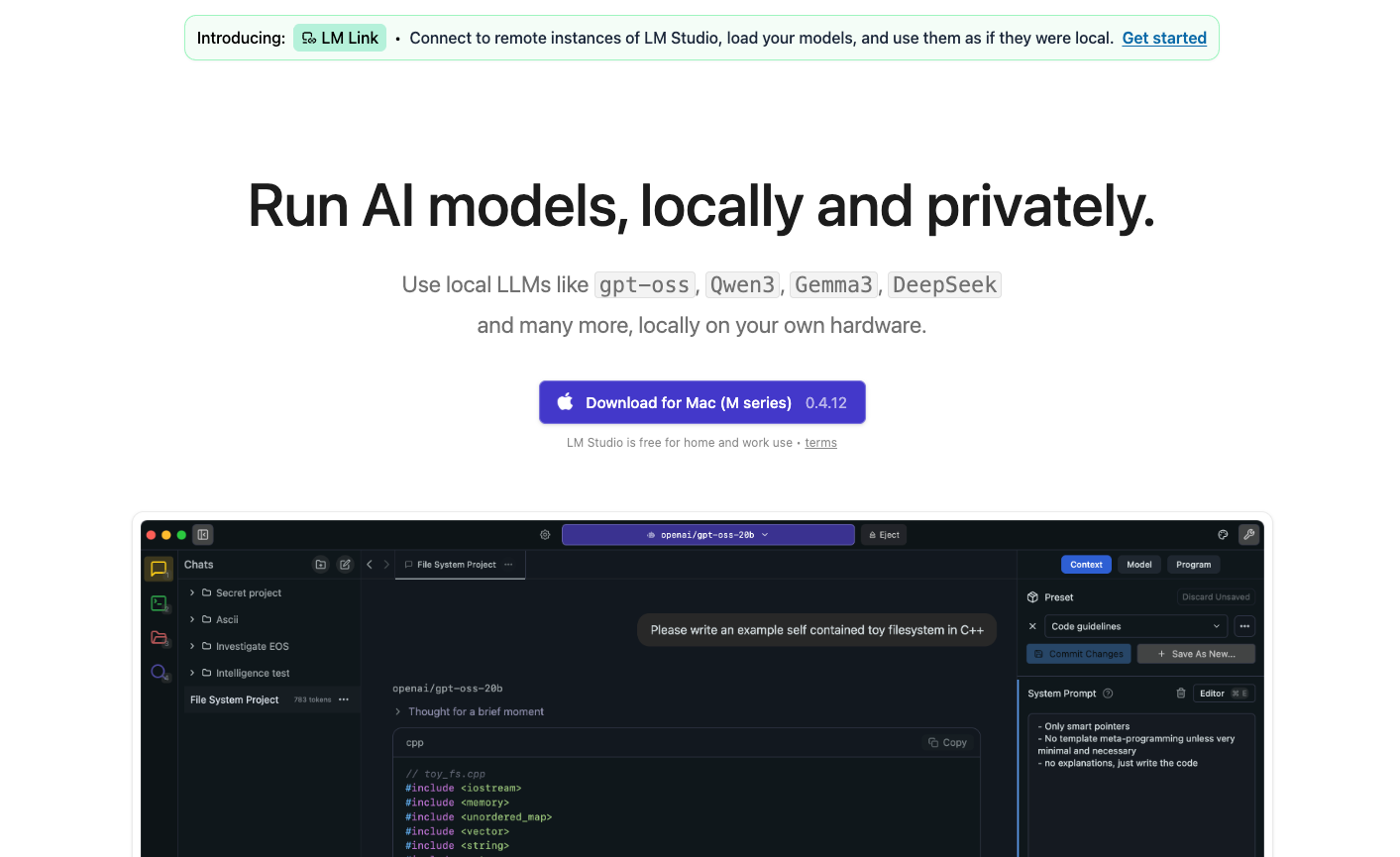Toggle the left sidebar visibility
Screen dimensions: 1400x857
tap(202, 534)
